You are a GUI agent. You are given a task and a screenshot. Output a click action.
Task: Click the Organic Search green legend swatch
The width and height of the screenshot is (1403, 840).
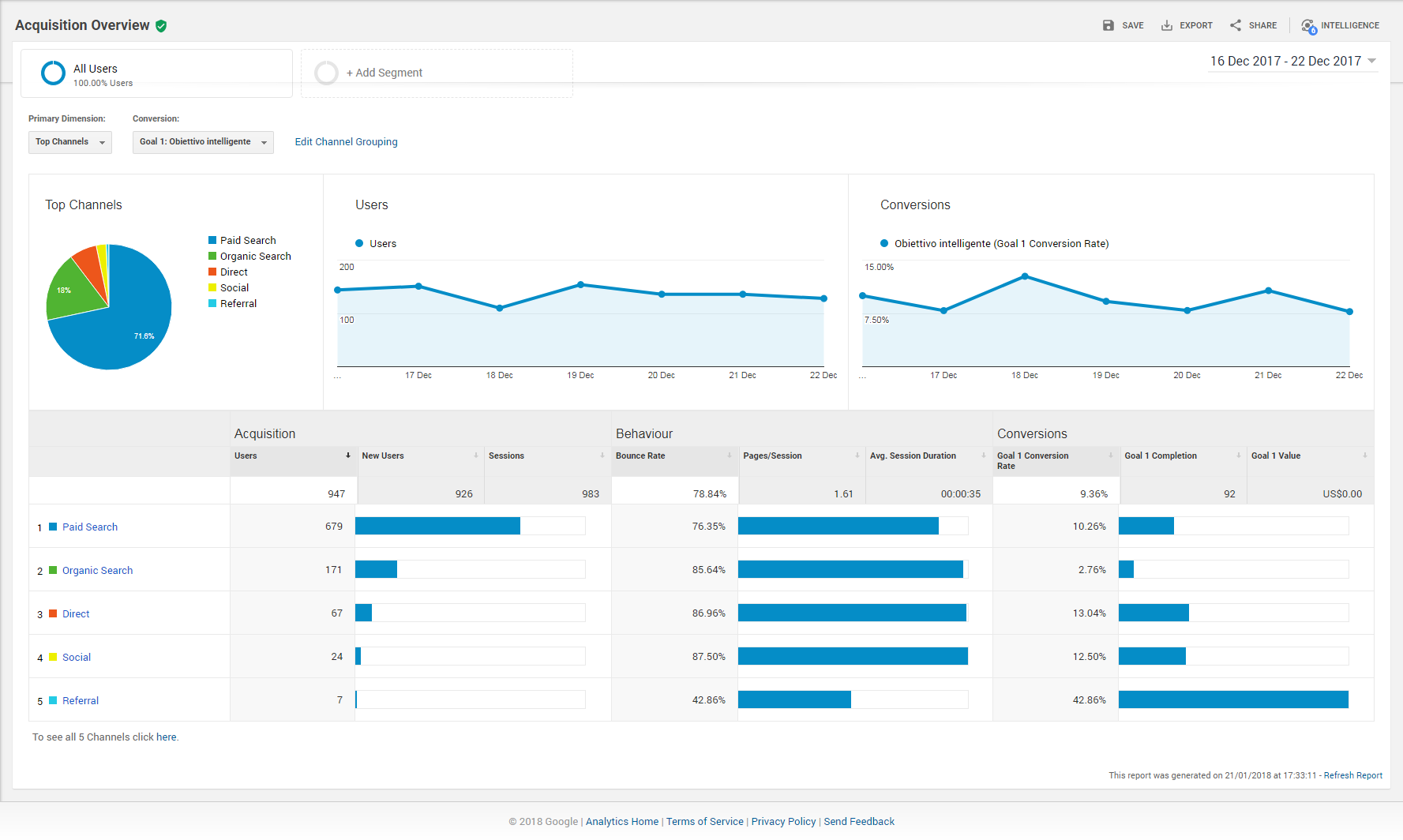pyautogui.click(x=212, y=256)
